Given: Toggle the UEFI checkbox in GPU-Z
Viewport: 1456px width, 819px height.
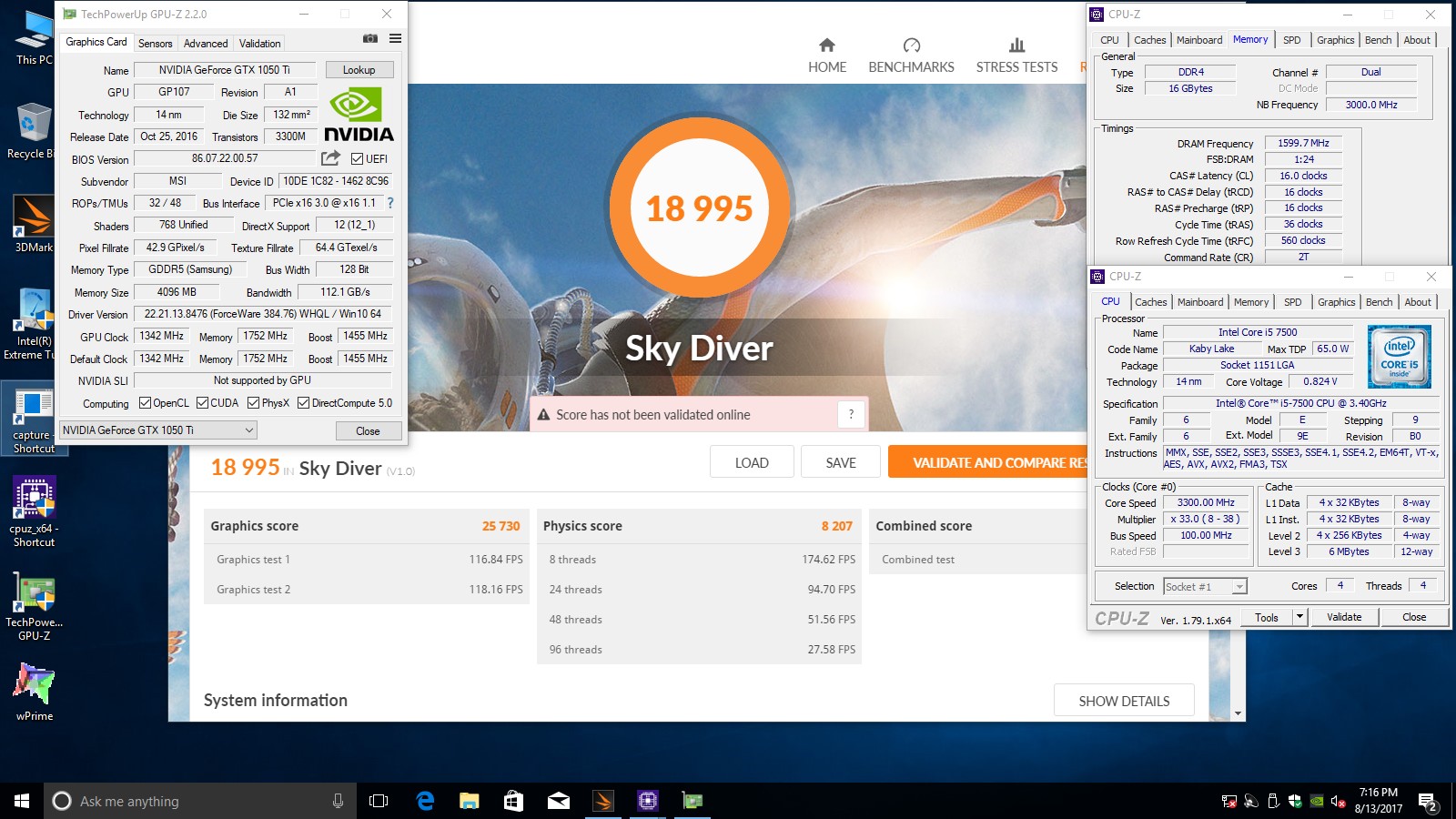Looking at the screenshot, I should (357, 159).
